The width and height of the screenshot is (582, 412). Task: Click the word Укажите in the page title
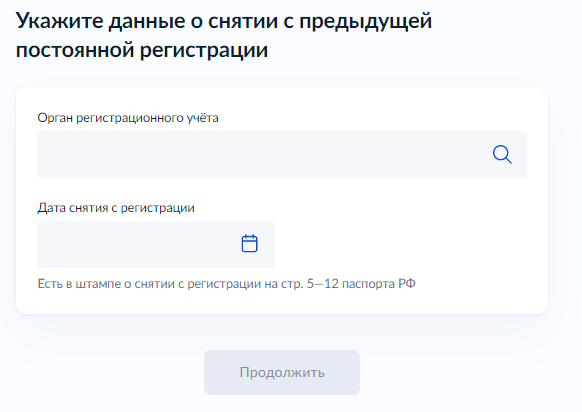coord(59,21)
